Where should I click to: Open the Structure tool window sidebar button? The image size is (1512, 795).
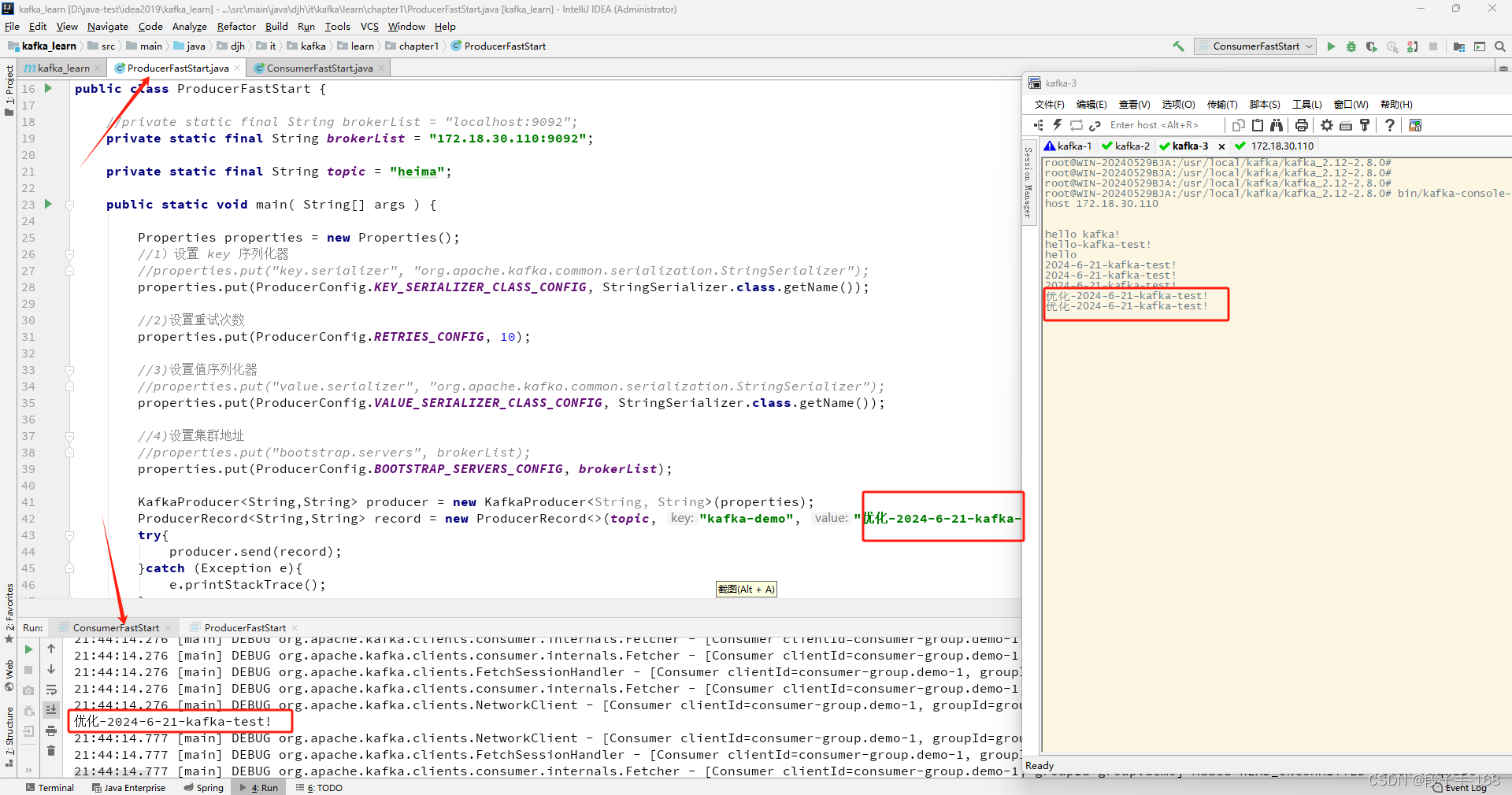[x=9, y=737]
